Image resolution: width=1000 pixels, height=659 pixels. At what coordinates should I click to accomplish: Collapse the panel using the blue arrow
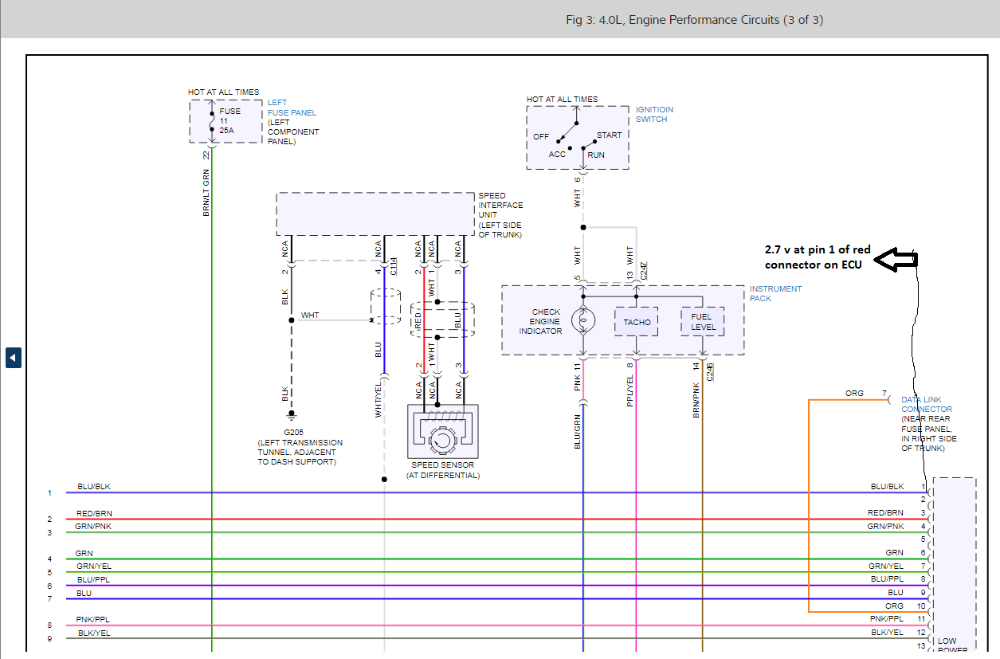(12, 356)
